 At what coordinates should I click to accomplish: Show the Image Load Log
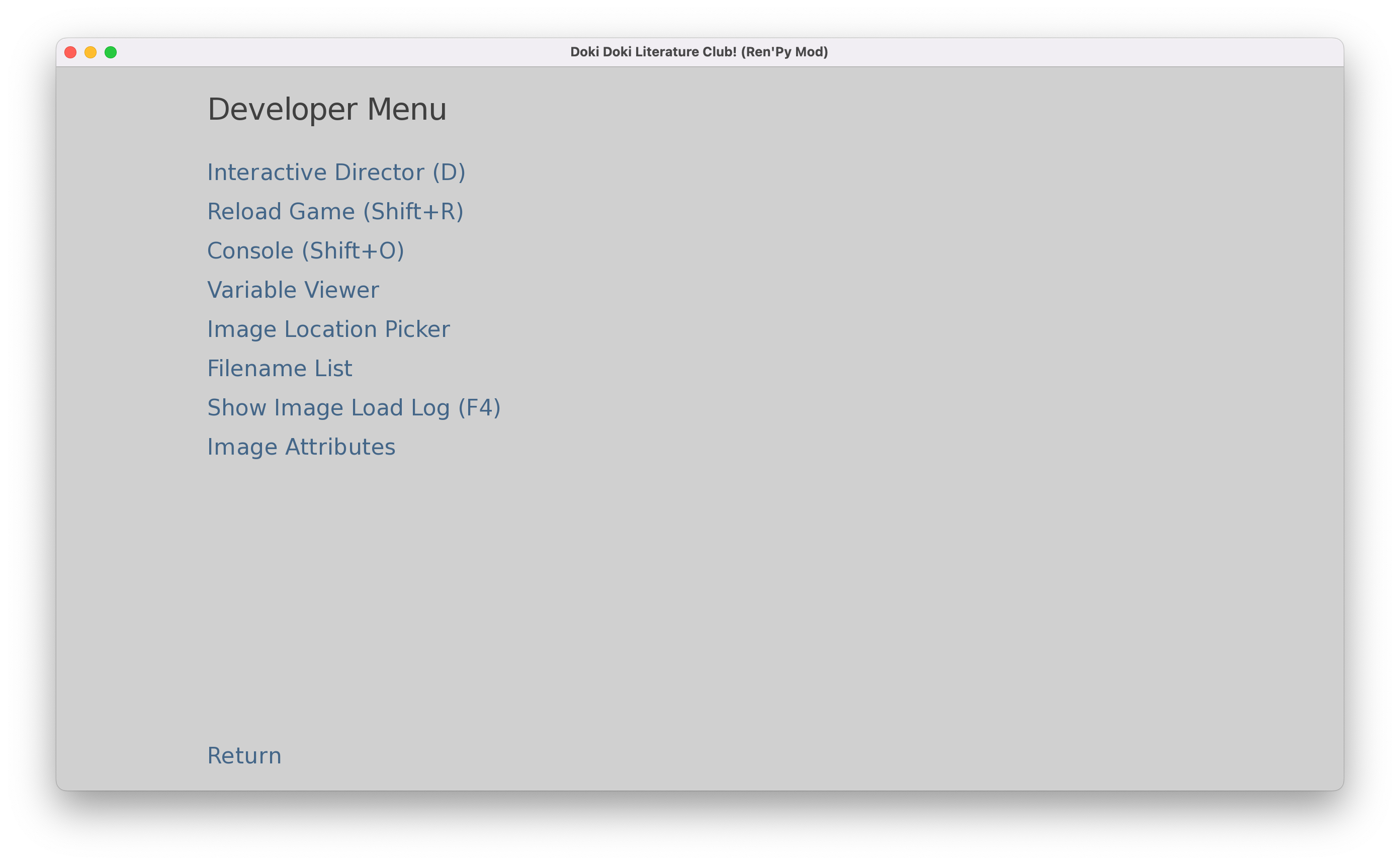point(353,408)
